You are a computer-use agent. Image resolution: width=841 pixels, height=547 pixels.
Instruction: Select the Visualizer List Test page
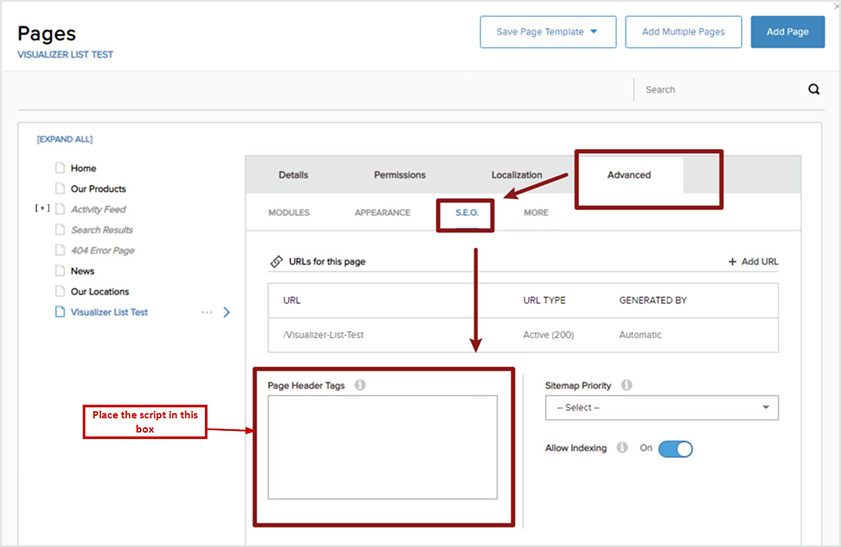109,312
